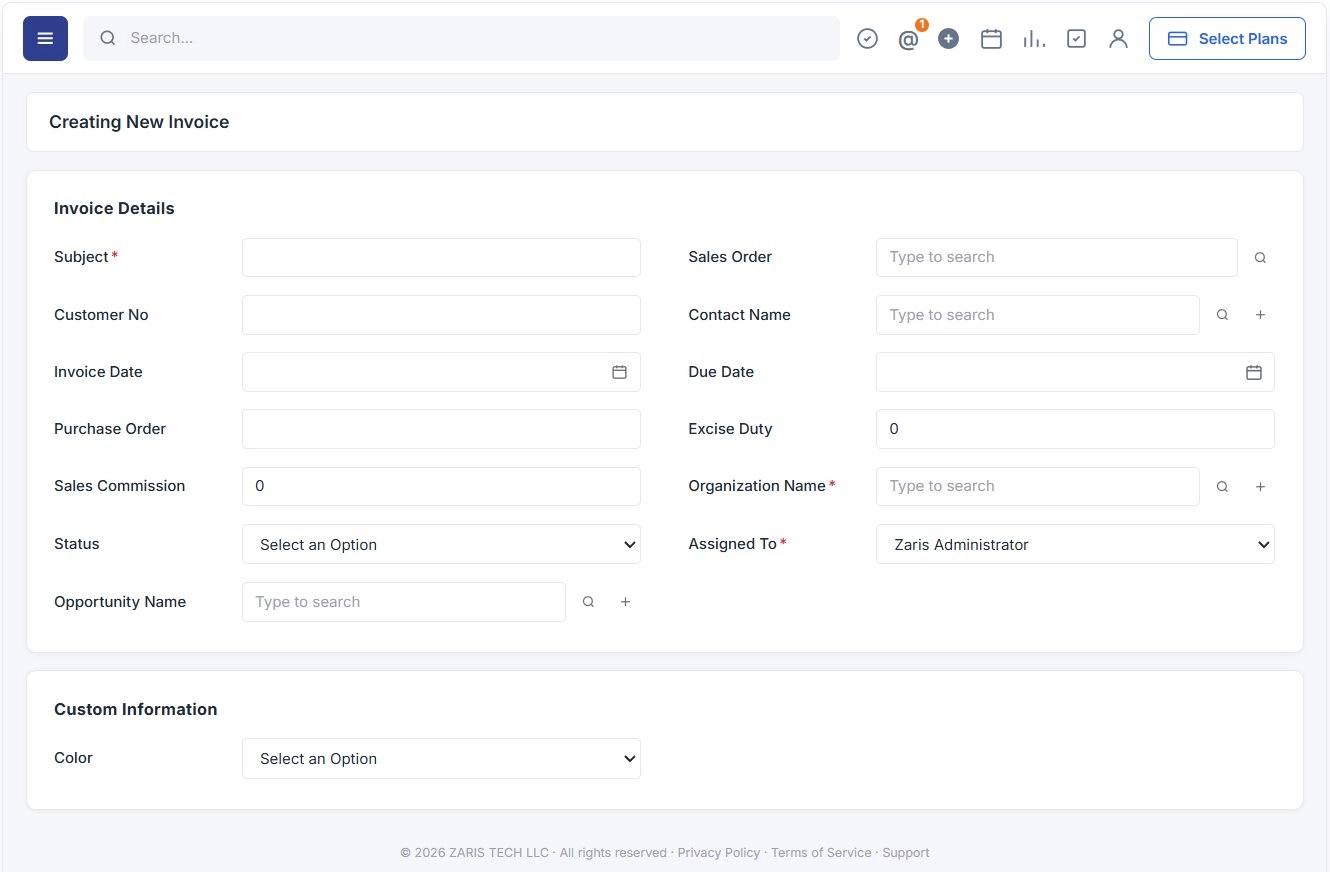Click the Assigned To label
This screenshot has width=1330, height=872.
click(732, 544)
